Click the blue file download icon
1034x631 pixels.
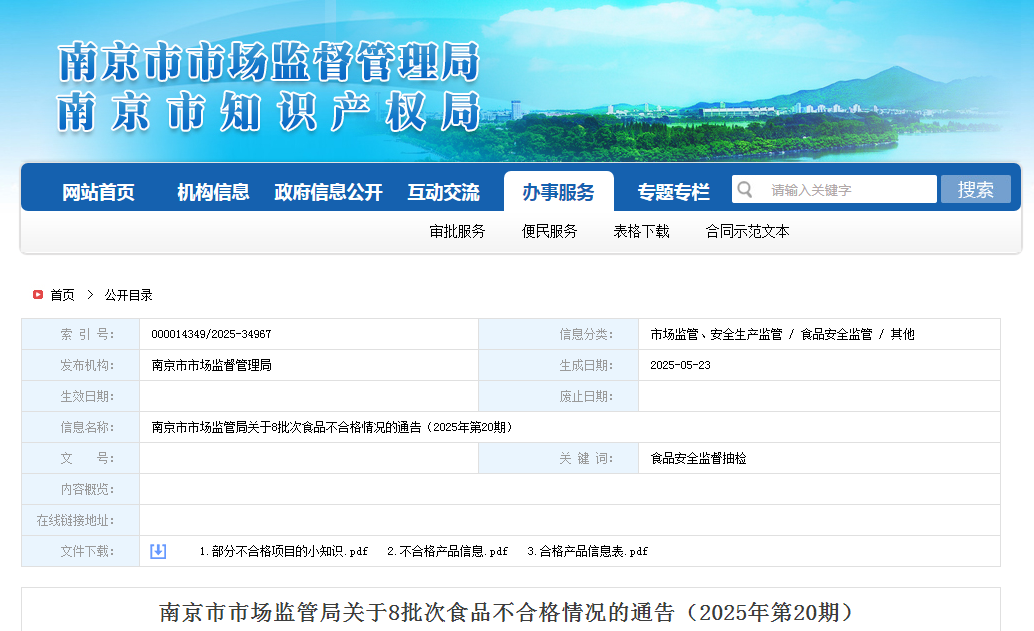coord(158,551)
